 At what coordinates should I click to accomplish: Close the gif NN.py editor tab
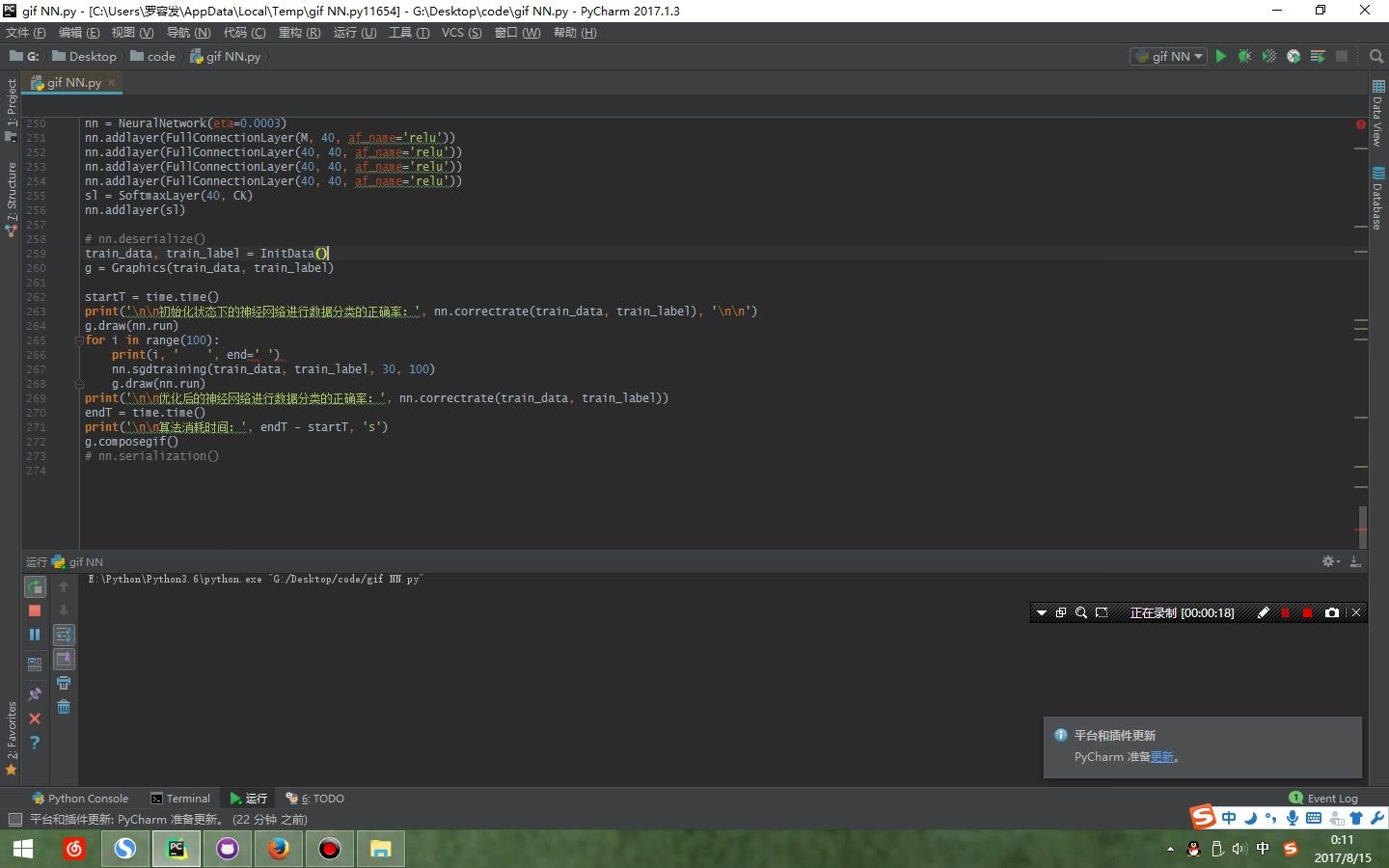pyautogui.click(x=112, y=83)
